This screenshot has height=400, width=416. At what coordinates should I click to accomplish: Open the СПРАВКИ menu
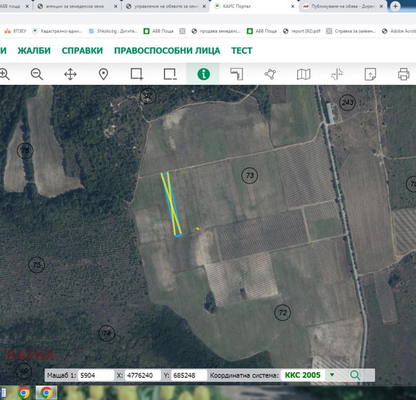pos(82,51)
